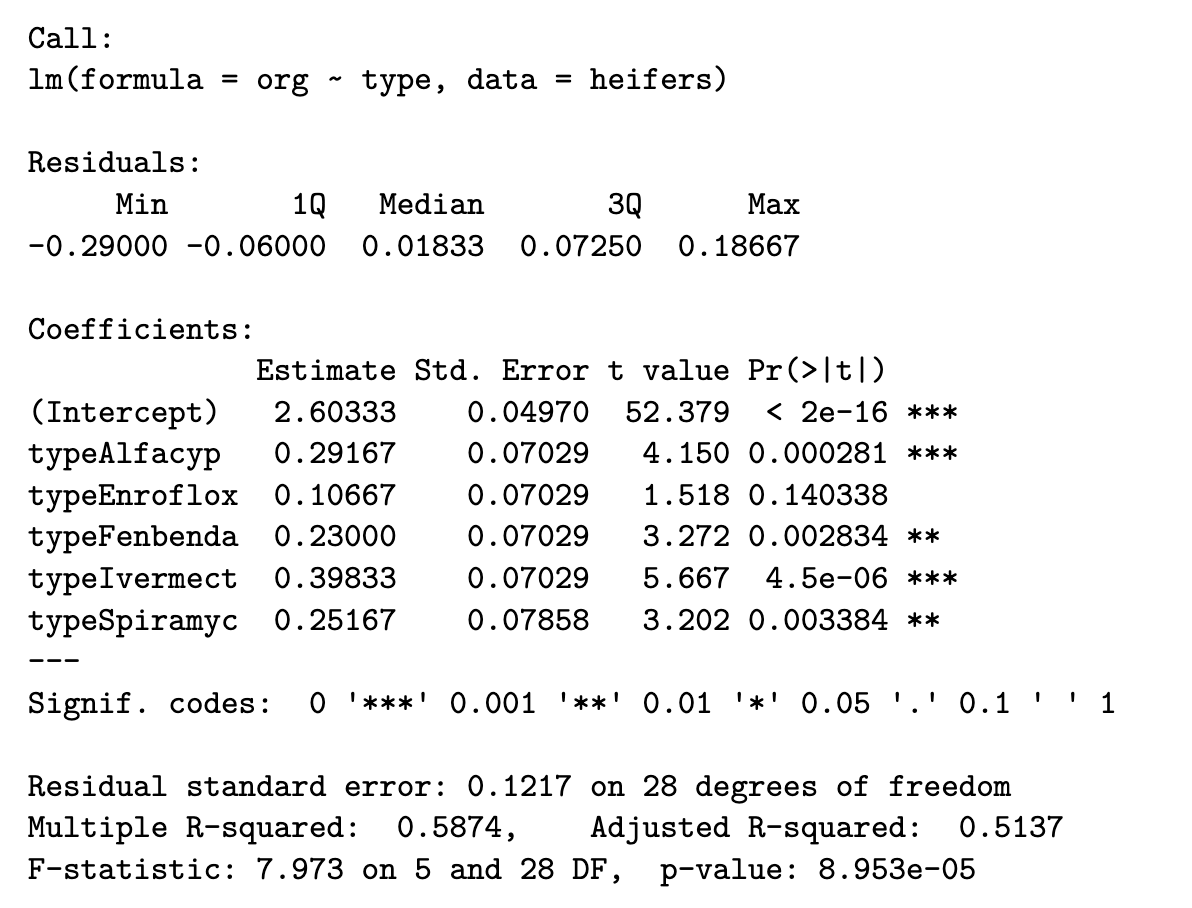Screen dimensions: 1192x908
Task: Click the typeAlfacyp row label
Action: (x=124, y=454)
